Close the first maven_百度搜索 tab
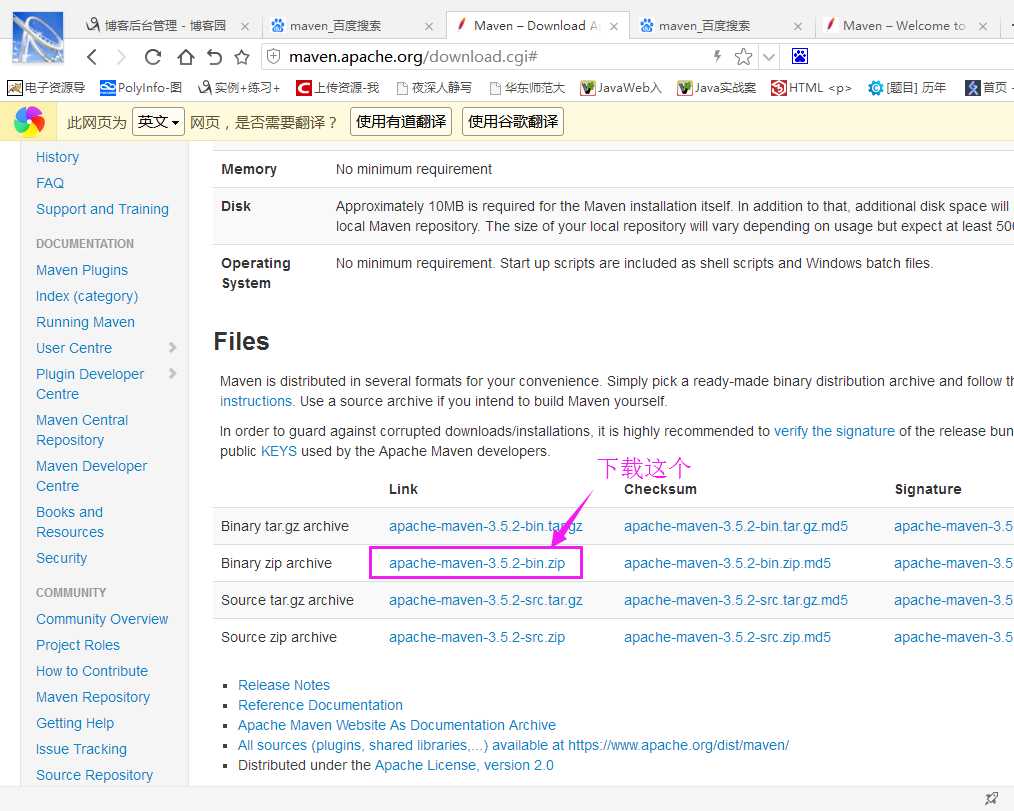This screenshot has height=811, width=1014. coord(429,27)
